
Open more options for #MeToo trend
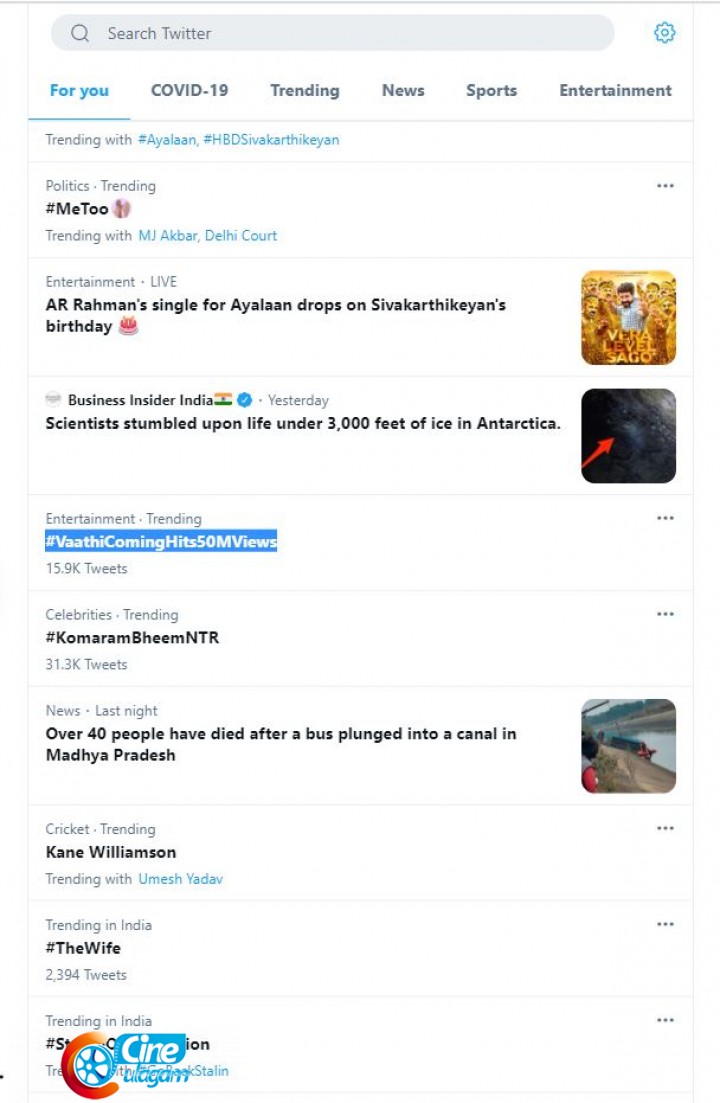(x=665, y=186)
